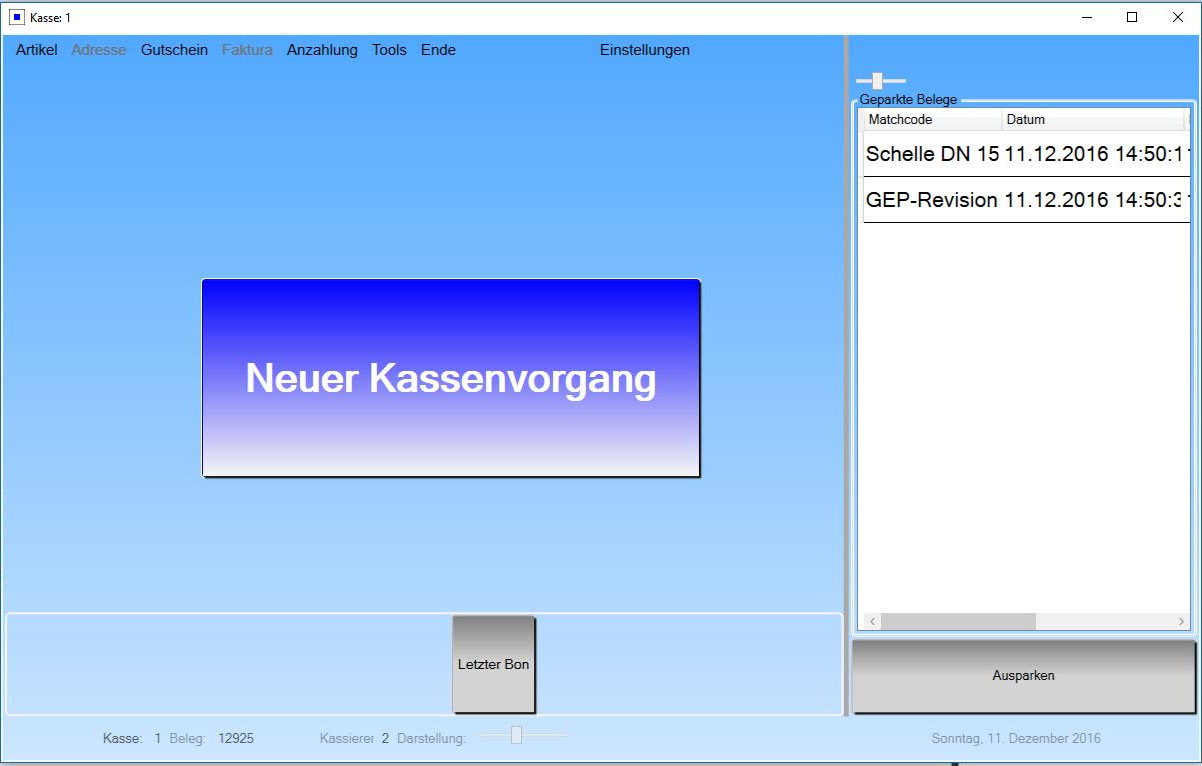The height and width of the screenshot is (766, 1202).
Task: Open the Artikel menu
Action: [x=37, y=50]
